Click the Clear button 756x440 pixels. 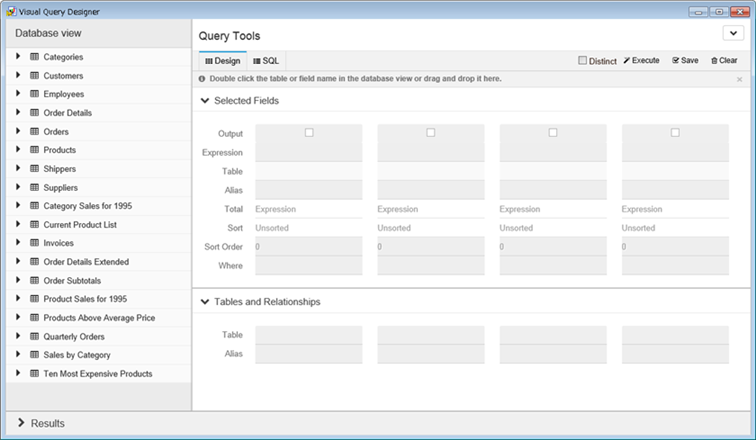724,60
